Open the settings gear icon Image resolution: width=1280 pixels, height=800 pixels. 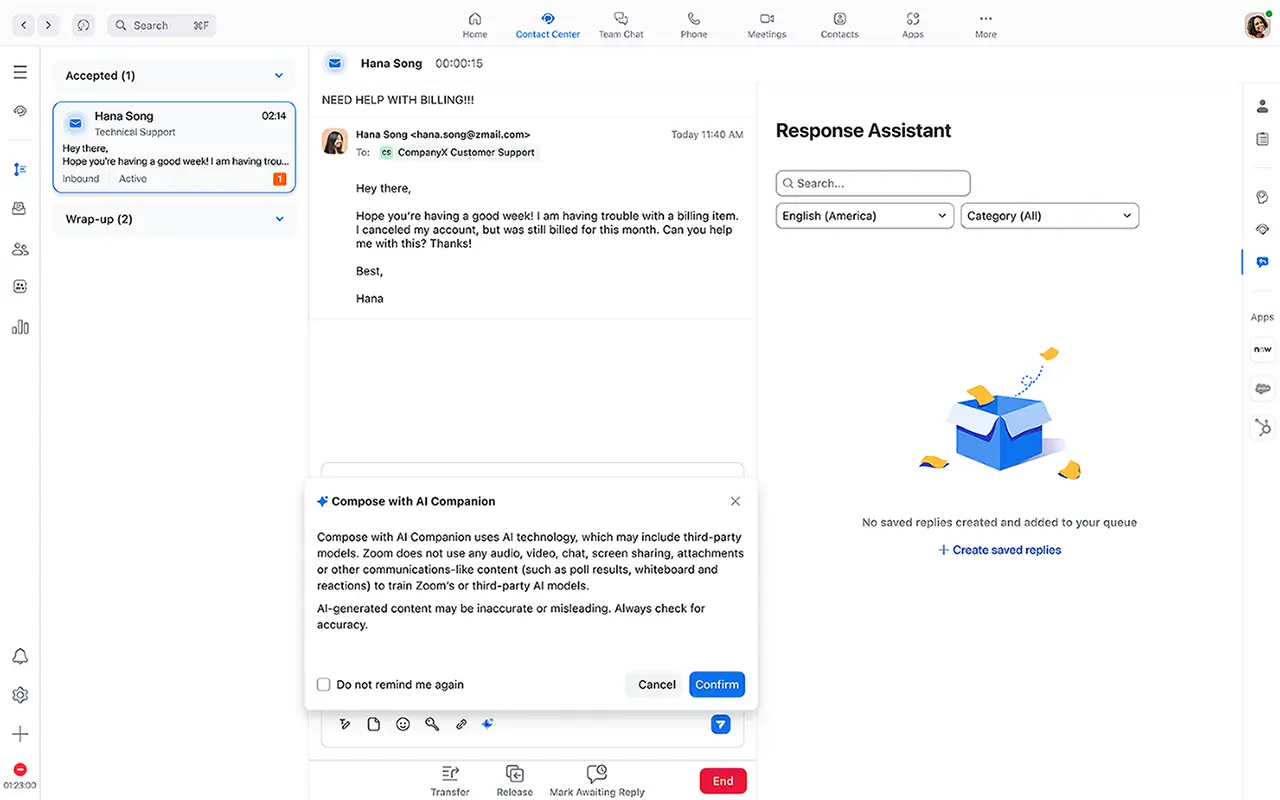20,695
